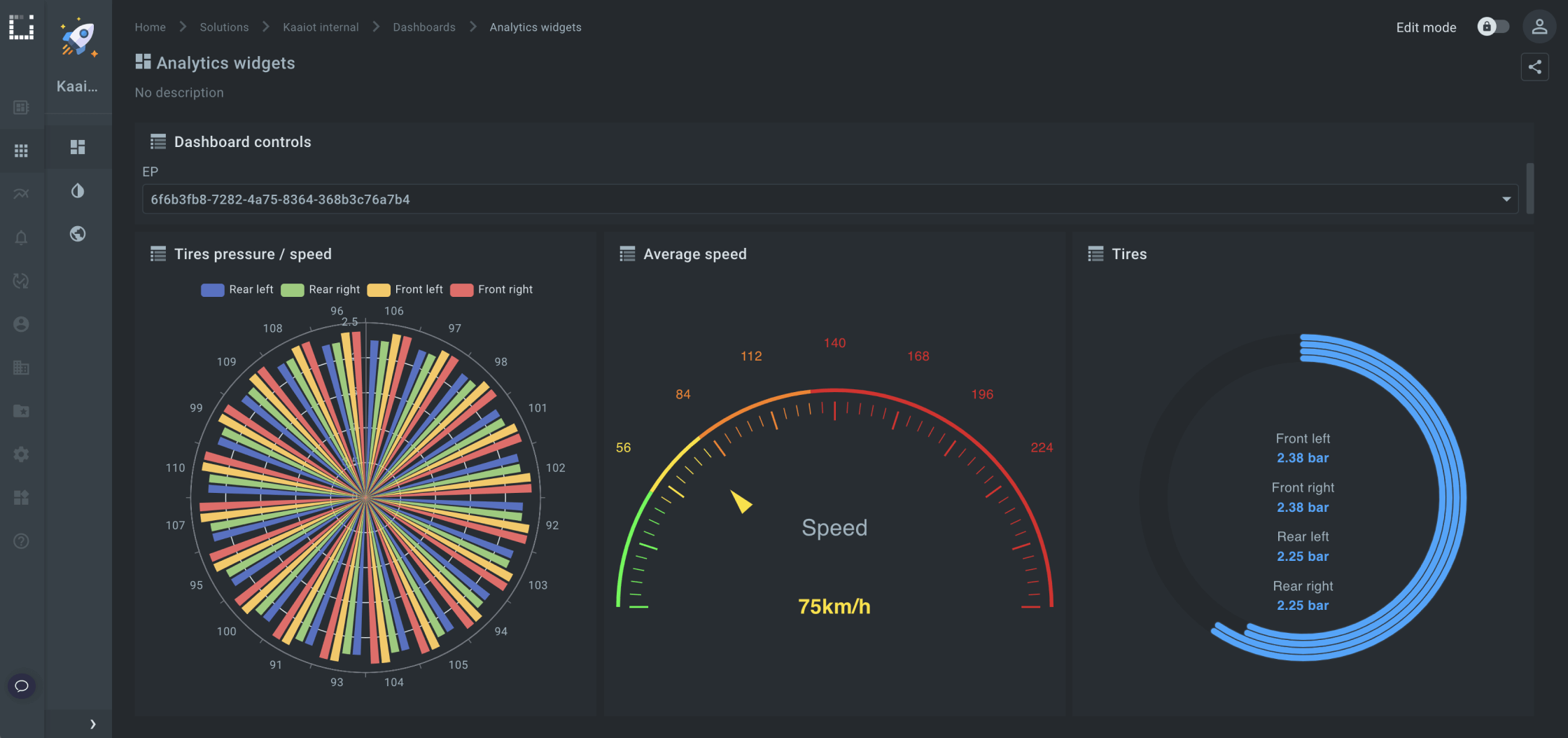Open the settings gear sidebar icon

[21, 454]
